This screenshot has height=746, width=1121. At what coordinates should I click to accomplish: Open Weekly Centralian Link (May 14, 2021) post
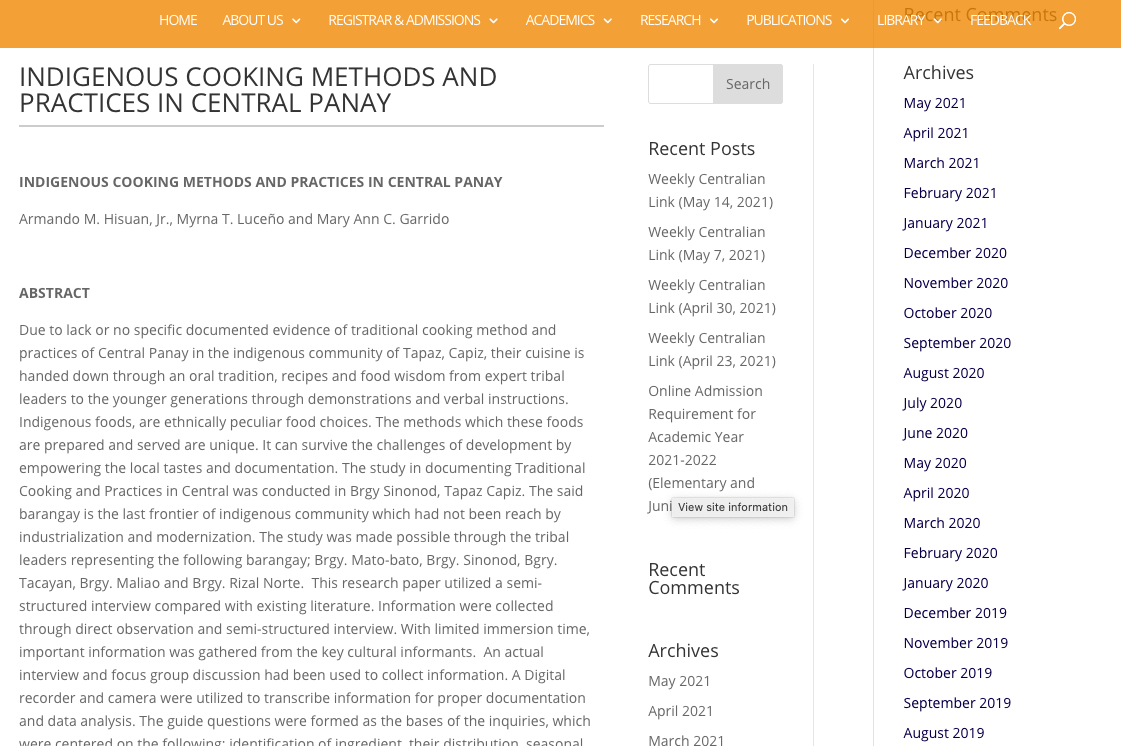[x=711, y=190]
